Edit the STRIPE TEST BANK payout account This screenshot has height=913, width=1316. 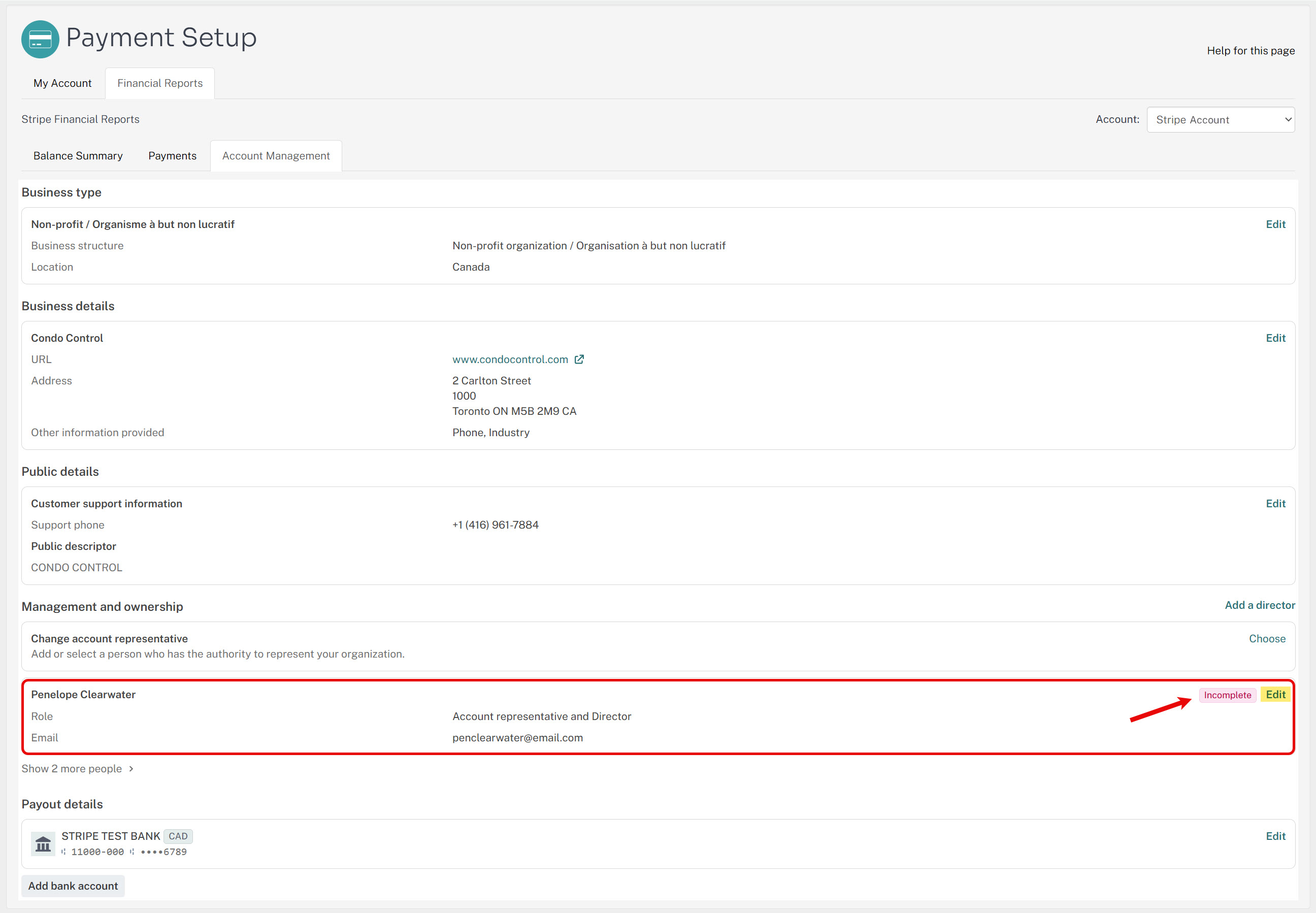1275,836
